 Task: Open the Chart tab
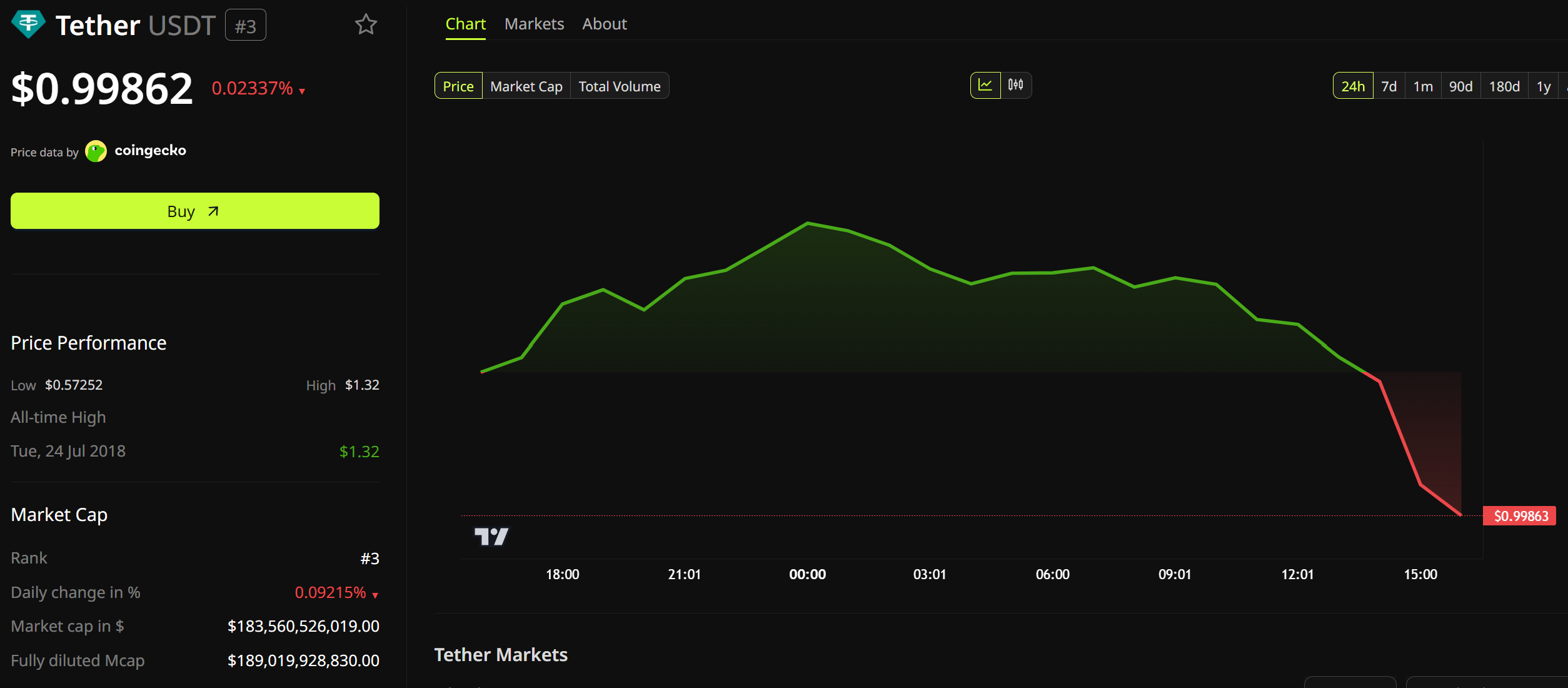[466, 24]
